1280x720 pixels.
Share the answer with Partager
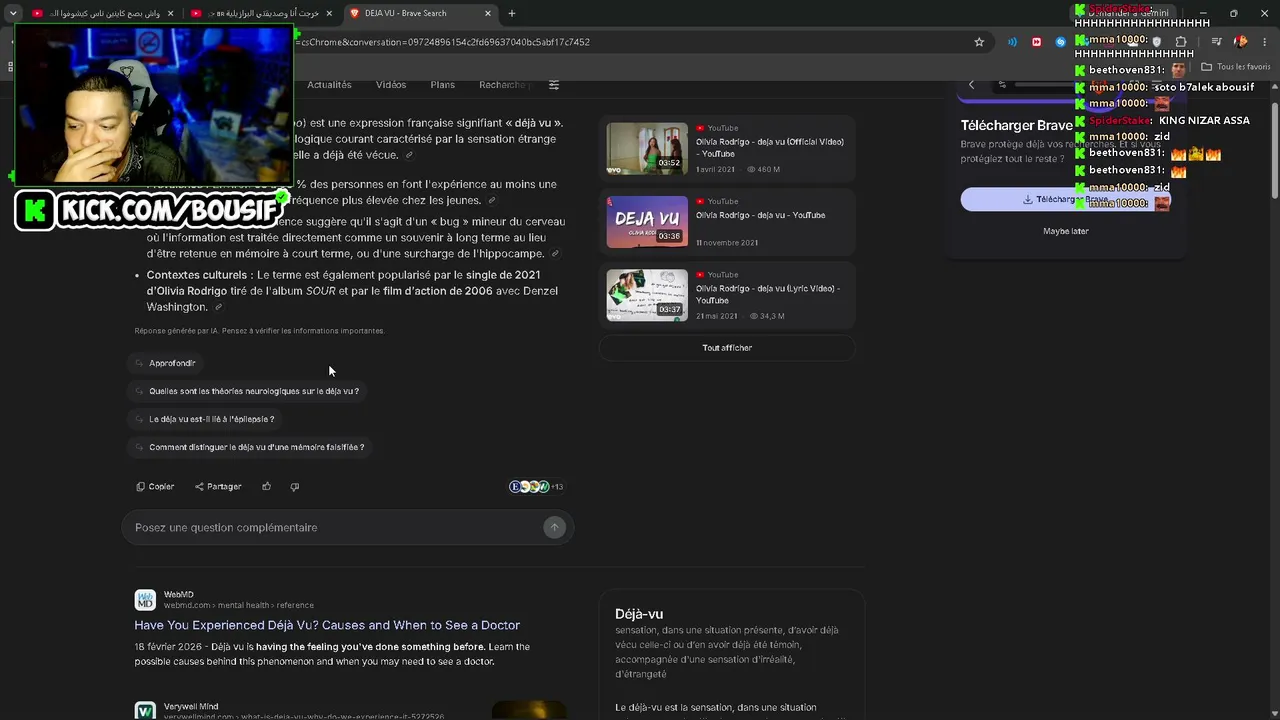pyautogui.click(x=218, y=487)
